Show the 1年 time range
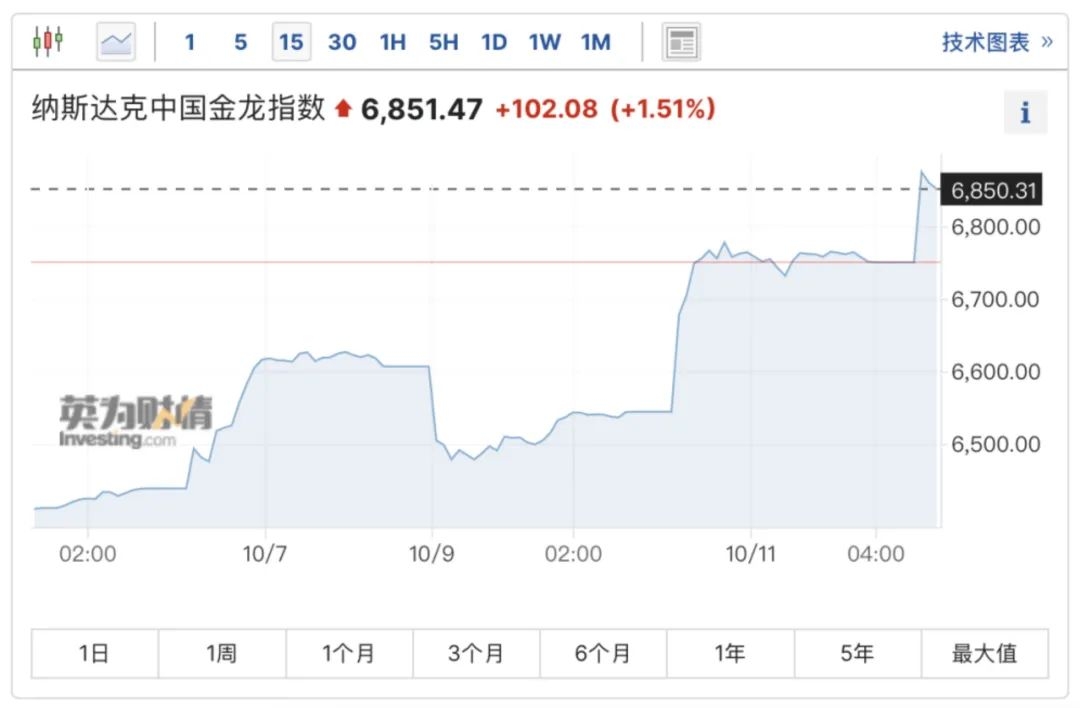Viewport: 1080px width, 708px height. click(730, 653)
